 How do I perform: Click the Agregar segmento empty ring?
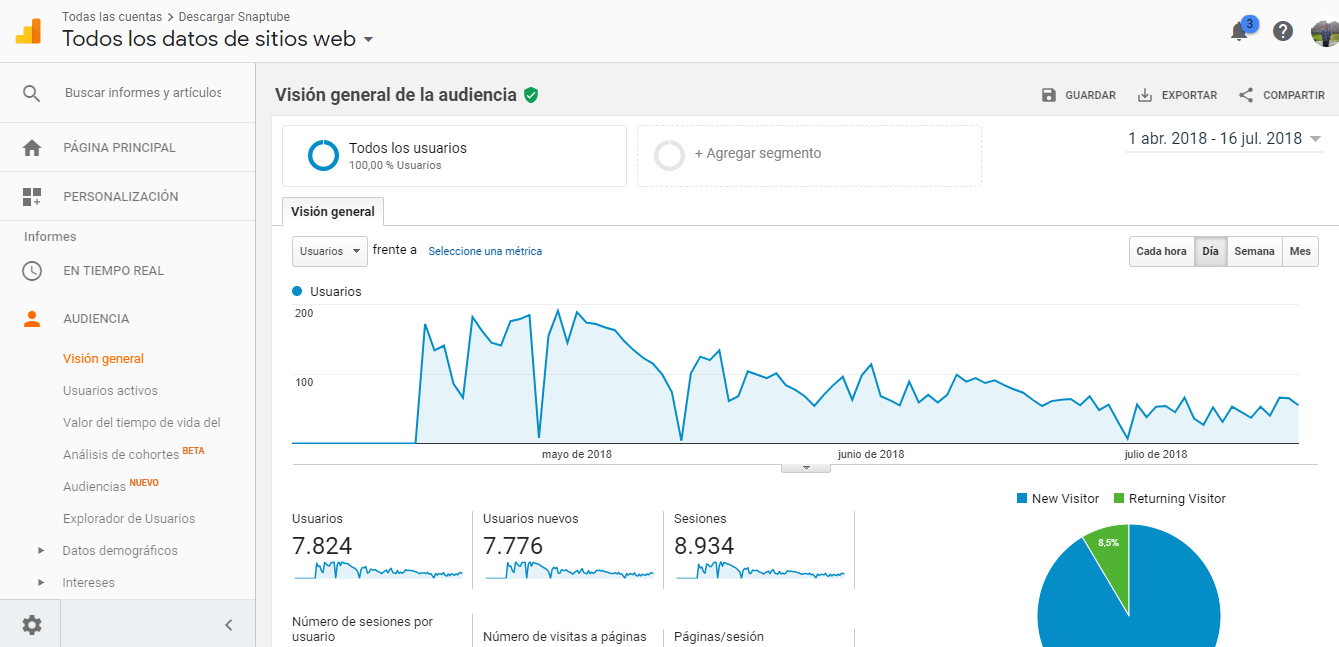tap(669, 156)
